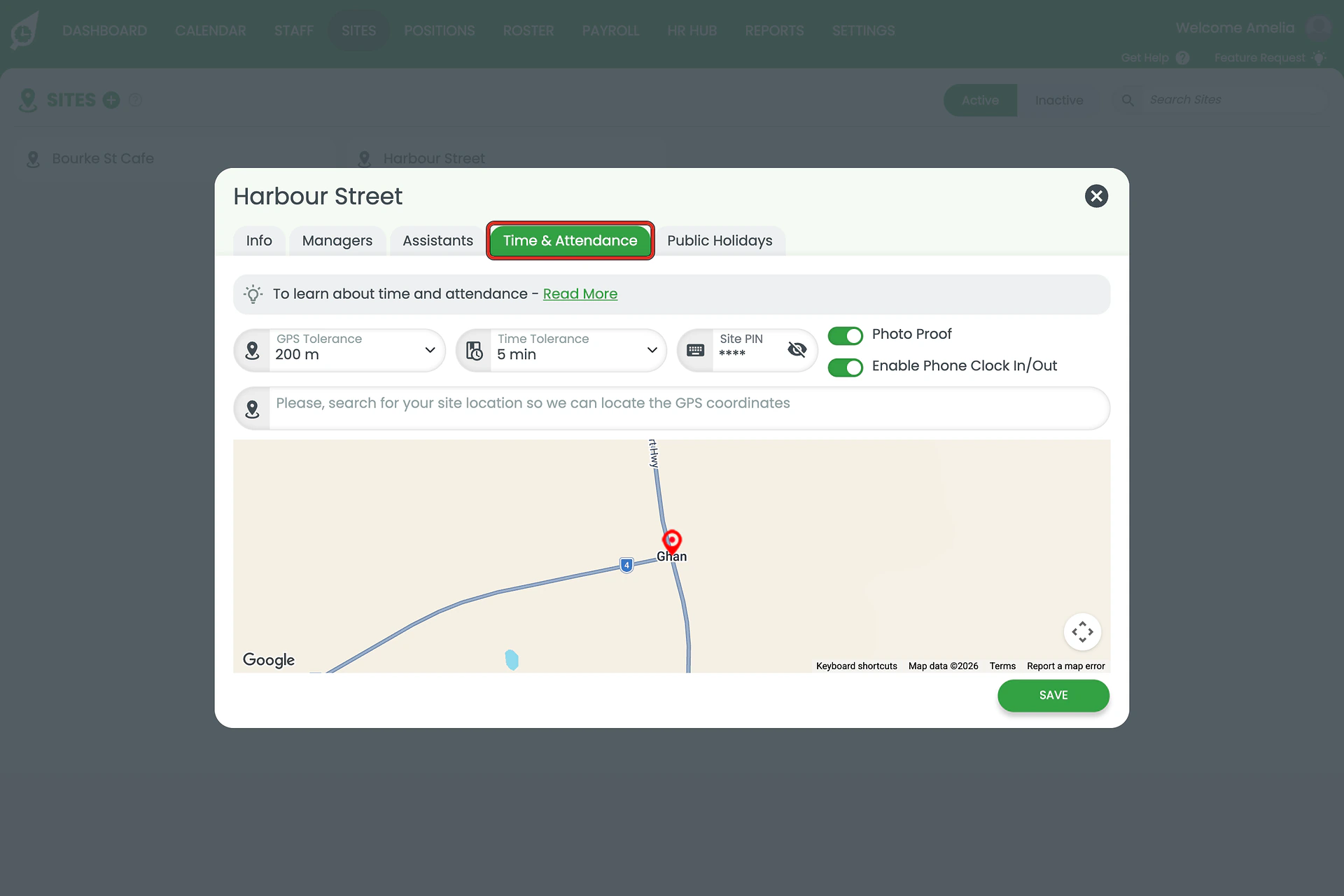Open the map Terms link
This screenshot has width=1344, height=896.
point(1002,666)
